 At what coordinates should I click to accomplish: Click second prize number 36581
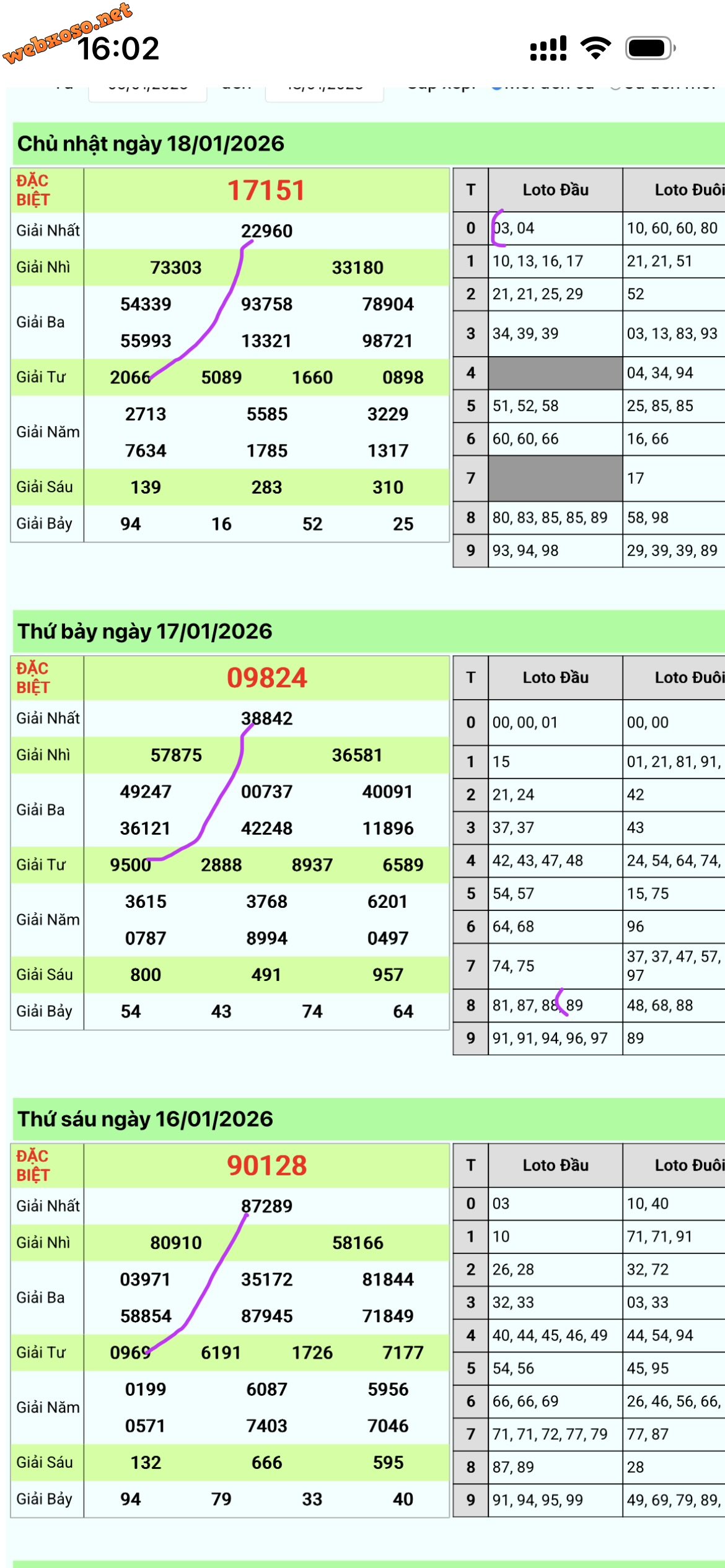click(x=358, y=755)
